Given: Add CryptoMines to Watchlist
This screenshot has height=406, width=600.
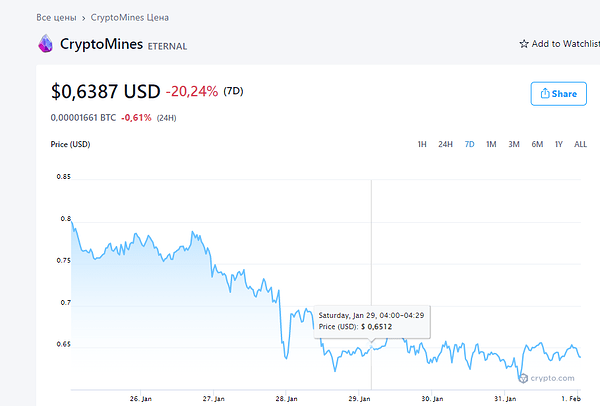Looking at the screenshot, I should click(559, 44).
